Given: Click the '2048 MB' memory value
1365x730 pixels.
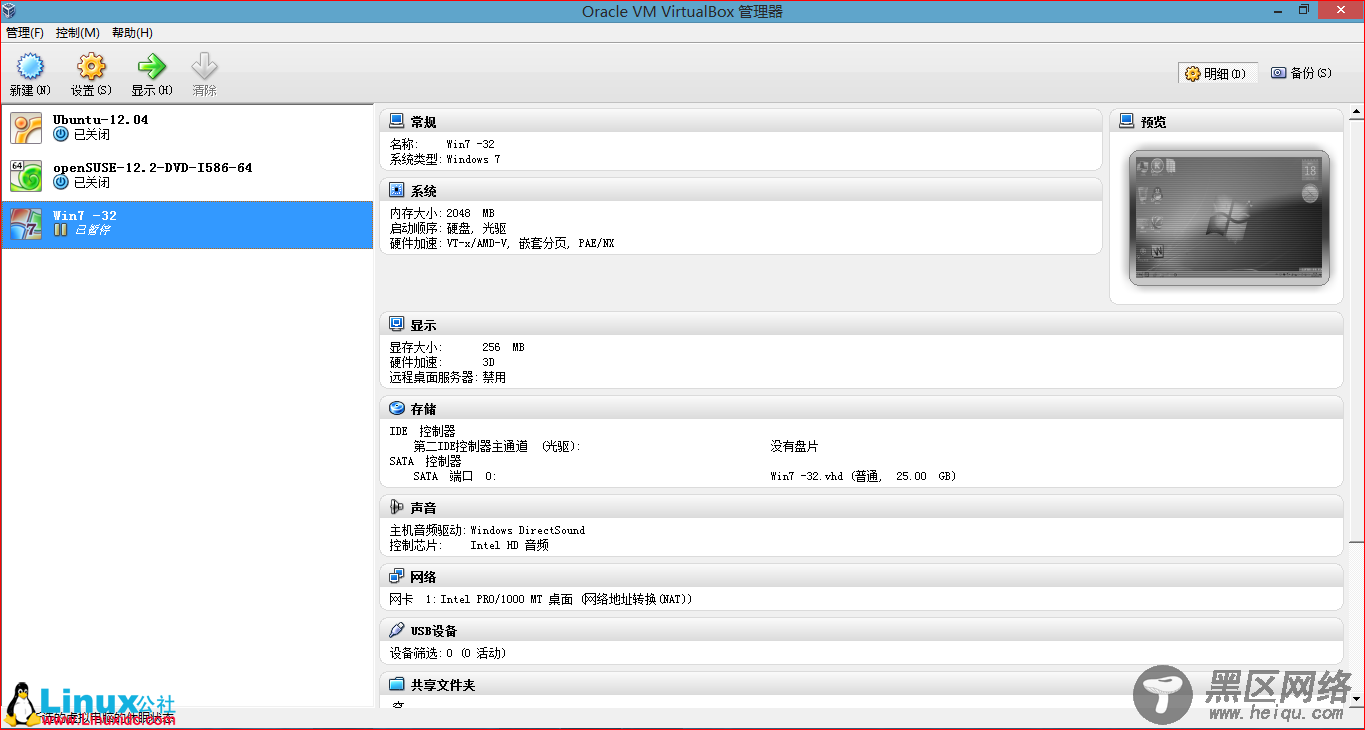Looking at the screenshot, I should coord(470,213).
